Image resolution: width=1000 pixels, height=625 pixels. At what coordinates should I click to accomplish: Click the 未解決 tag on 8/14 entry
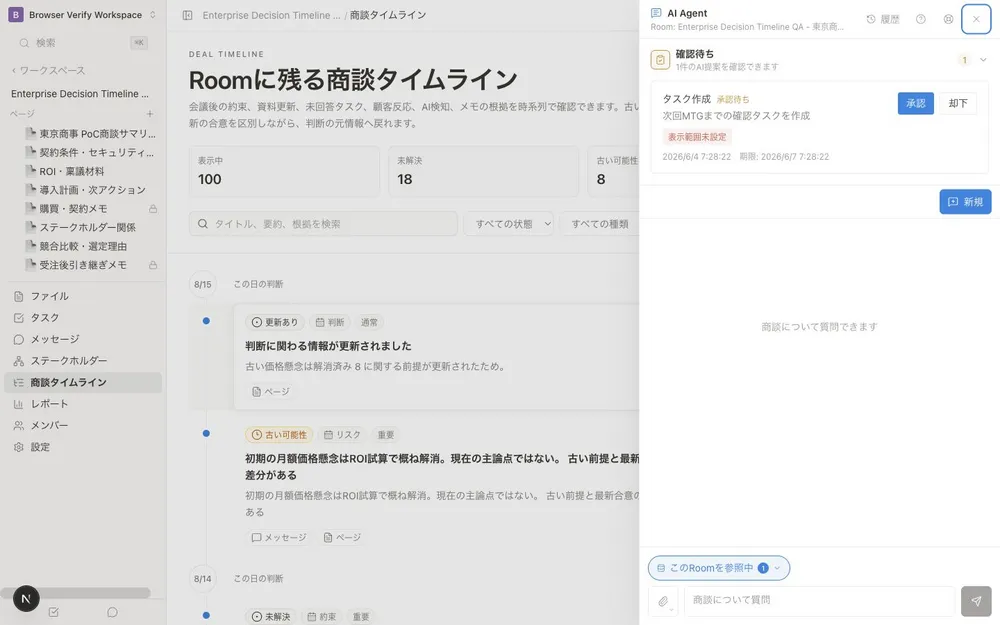(x=271, y=617)
